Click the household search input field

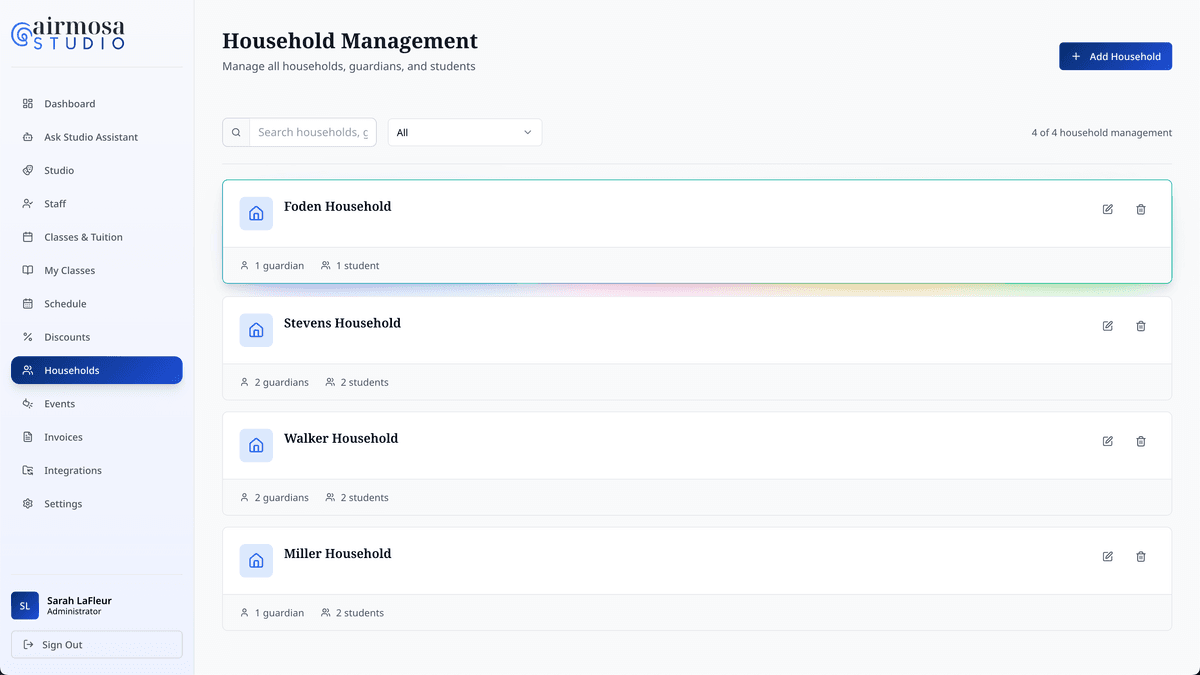[312, 131]
